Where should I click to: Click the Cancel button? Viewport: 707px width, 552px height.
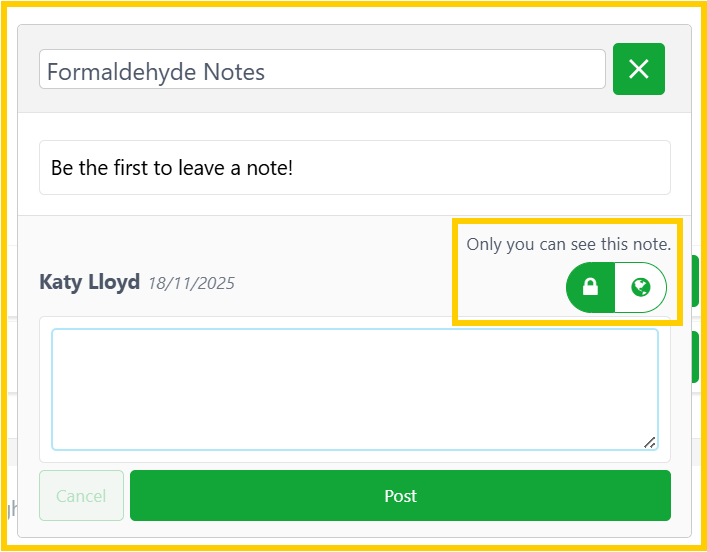(x=81, y=496)
